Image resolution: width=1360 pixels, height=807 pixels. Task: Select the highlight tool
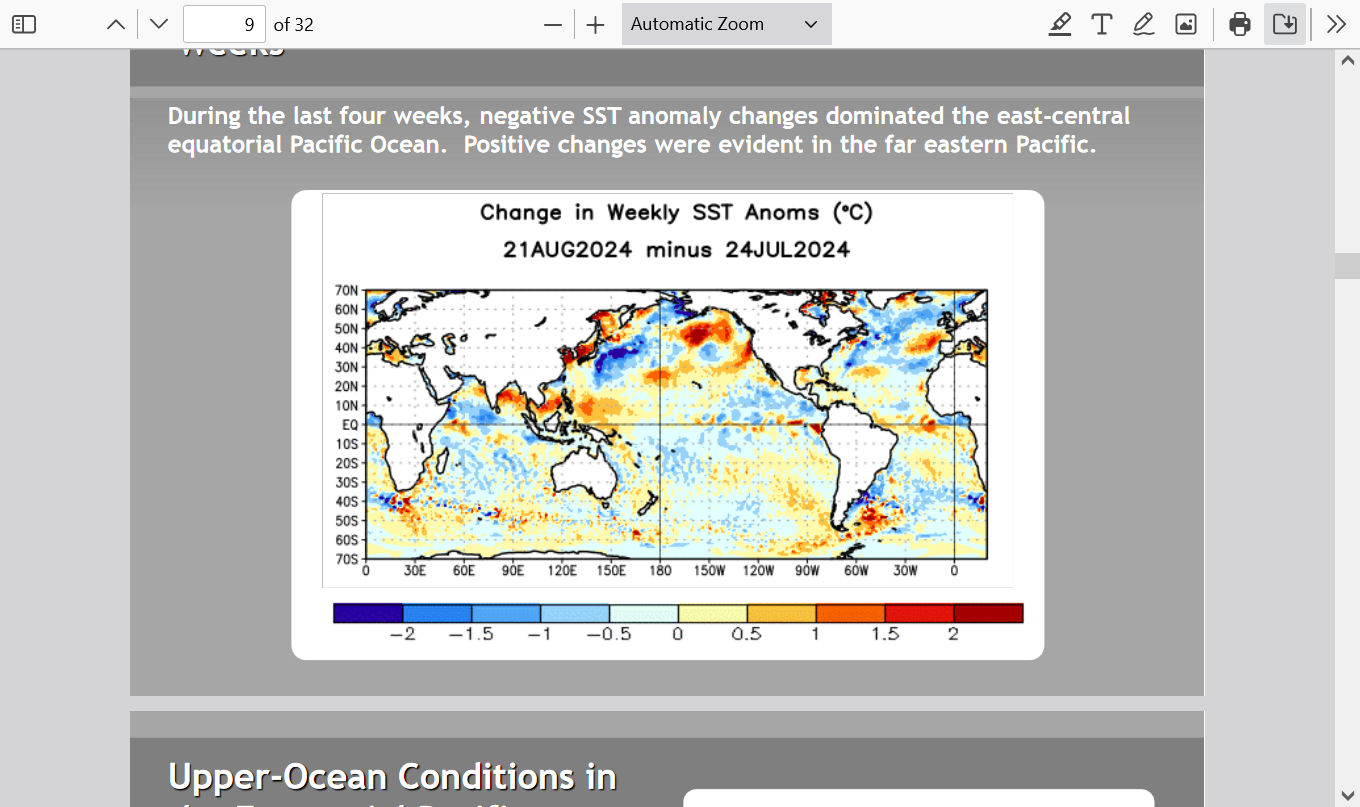tap(1060, 24)
